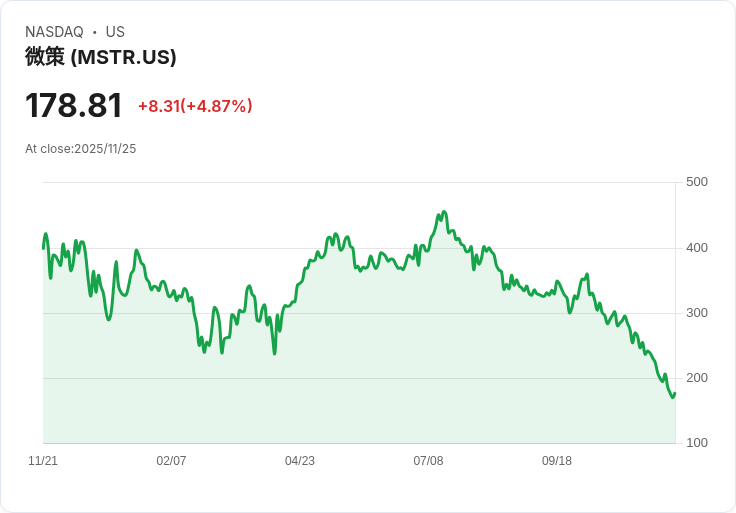Viewport: 736px width, 513px height.
Task: Select the 04/23 date on x-axis
Action: point(300,461)
